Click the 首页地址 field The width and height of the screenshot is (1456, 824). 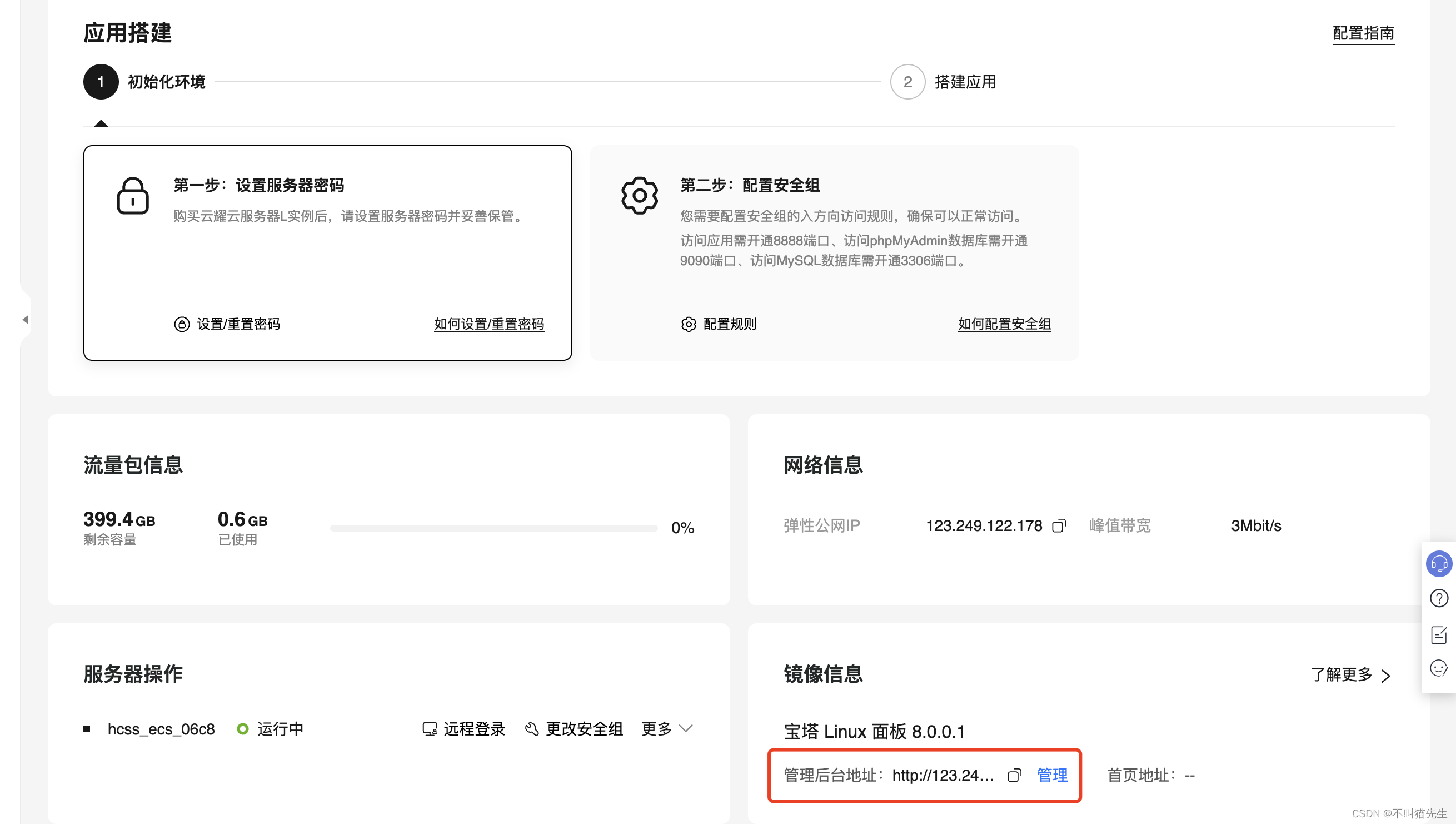[1151, 775]
